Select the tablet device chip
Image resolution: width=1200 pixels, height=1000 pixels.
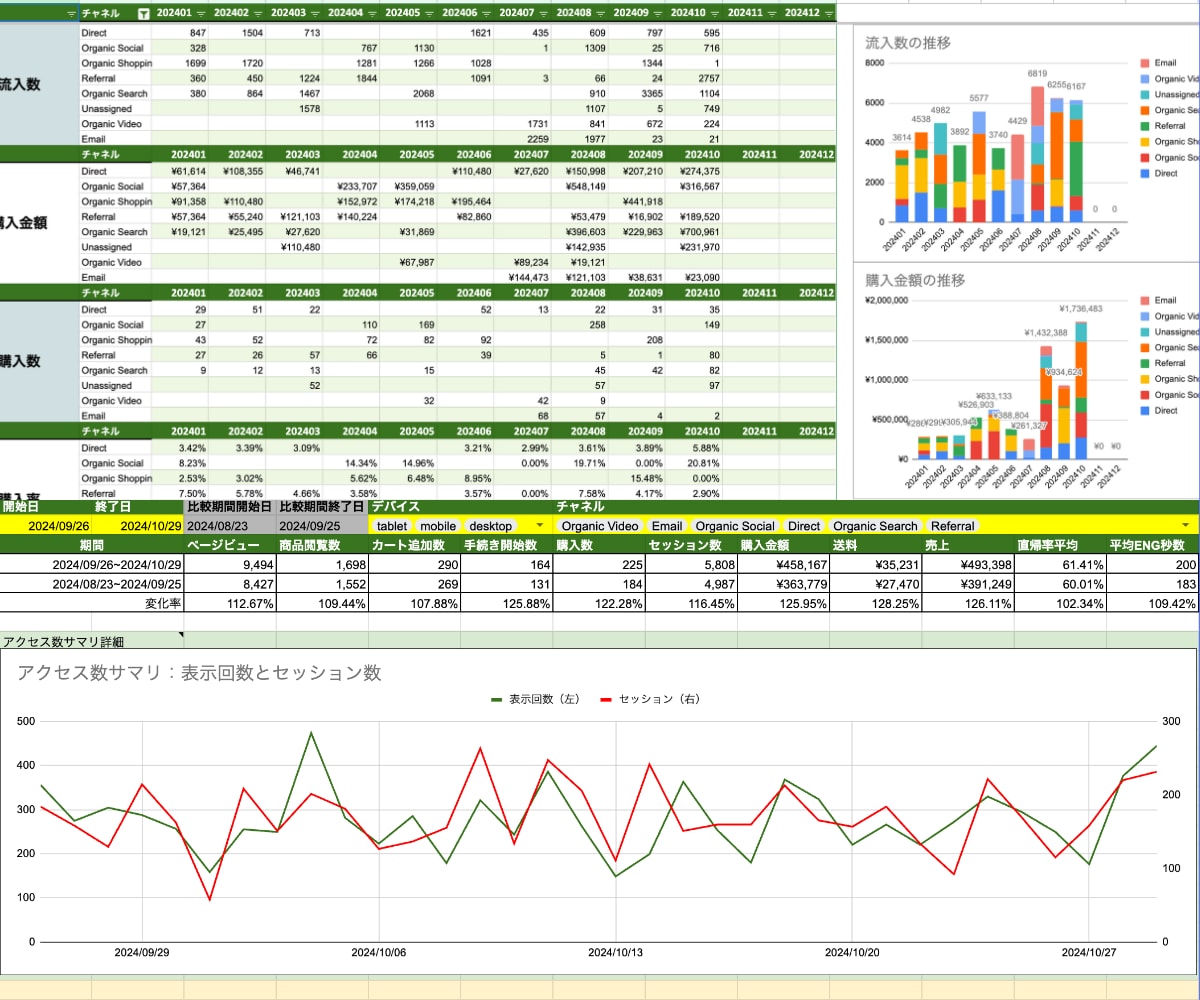pos(392,526)
